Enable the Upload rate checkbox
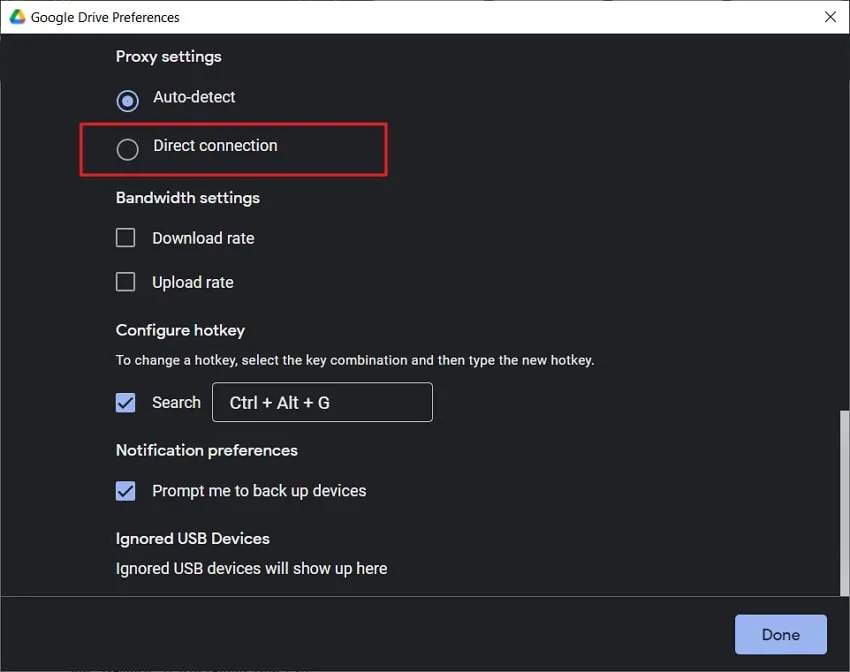This screenshot has height=672, width=850. point(125,281)
